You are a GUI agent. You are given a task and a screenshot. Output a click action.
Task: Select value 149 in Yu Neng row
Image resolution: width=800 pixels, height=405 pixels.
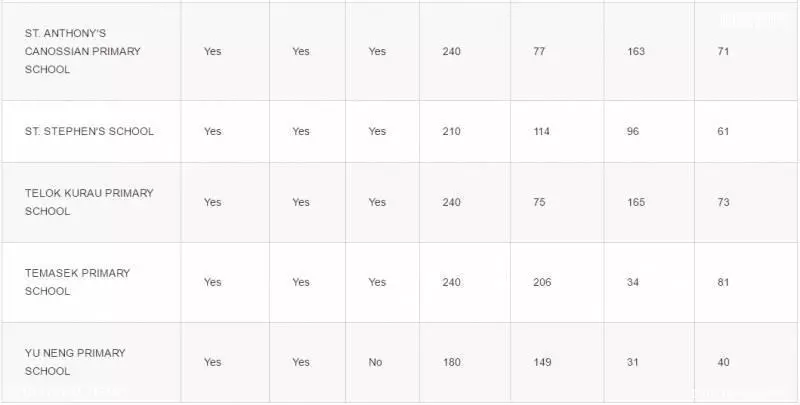pos(542,362)
